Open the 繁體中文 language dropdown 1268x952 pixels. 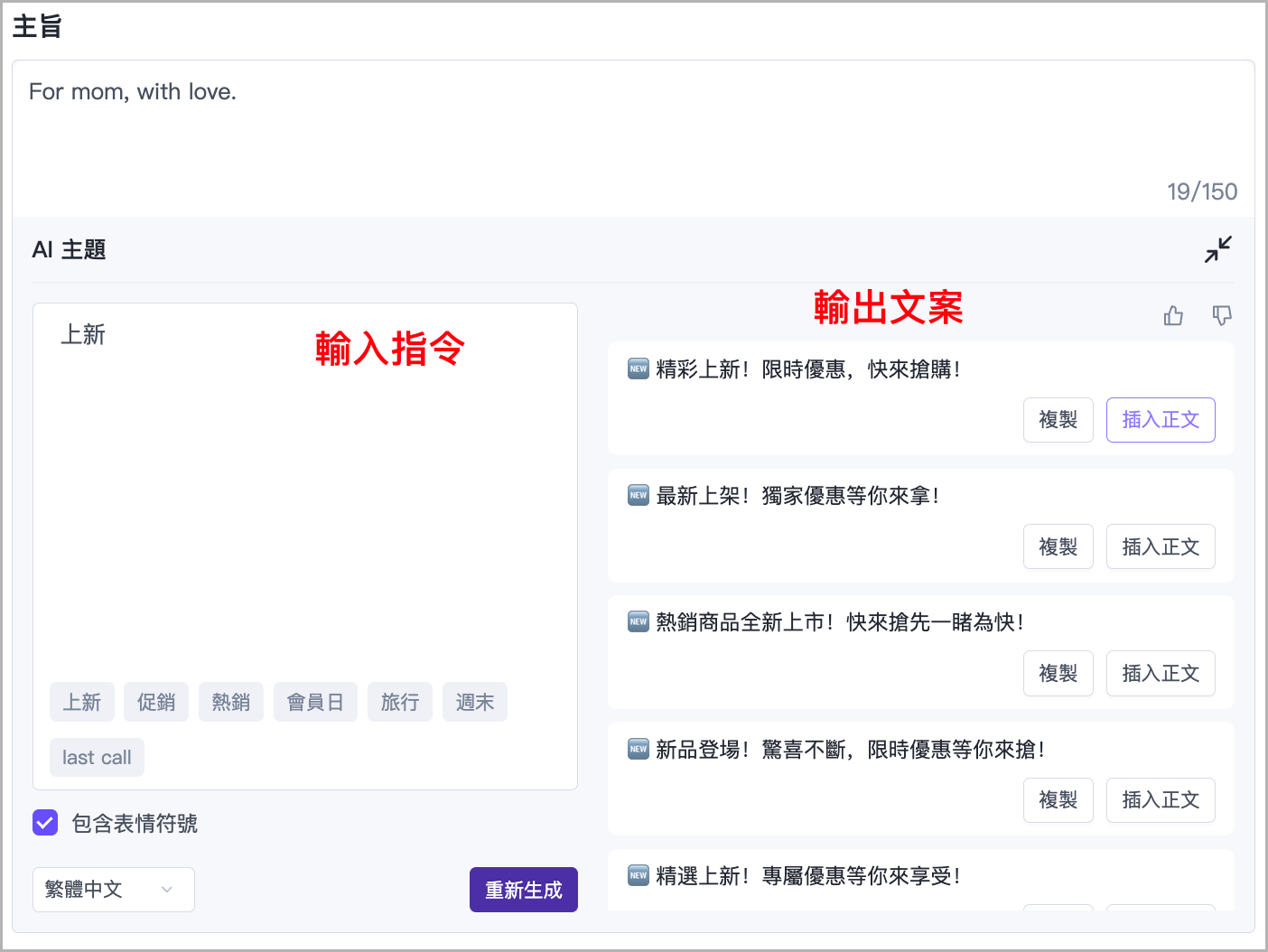pos(113,890)
